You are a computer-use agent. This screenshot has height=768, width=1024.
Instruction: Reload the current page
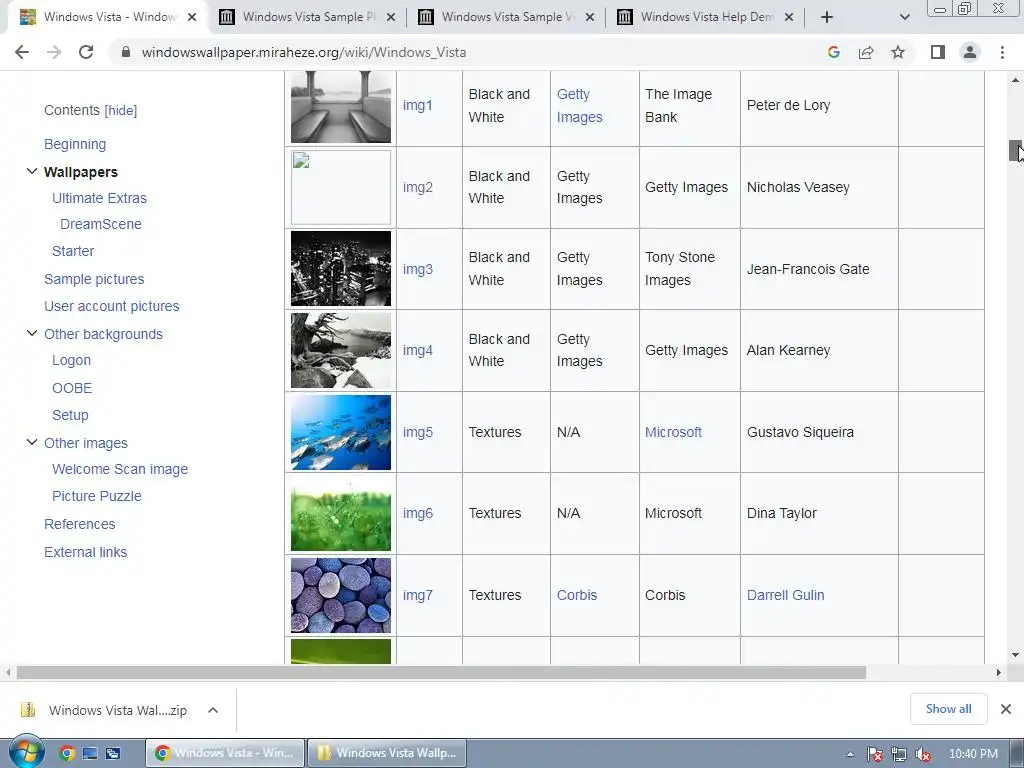coord(86,52)
